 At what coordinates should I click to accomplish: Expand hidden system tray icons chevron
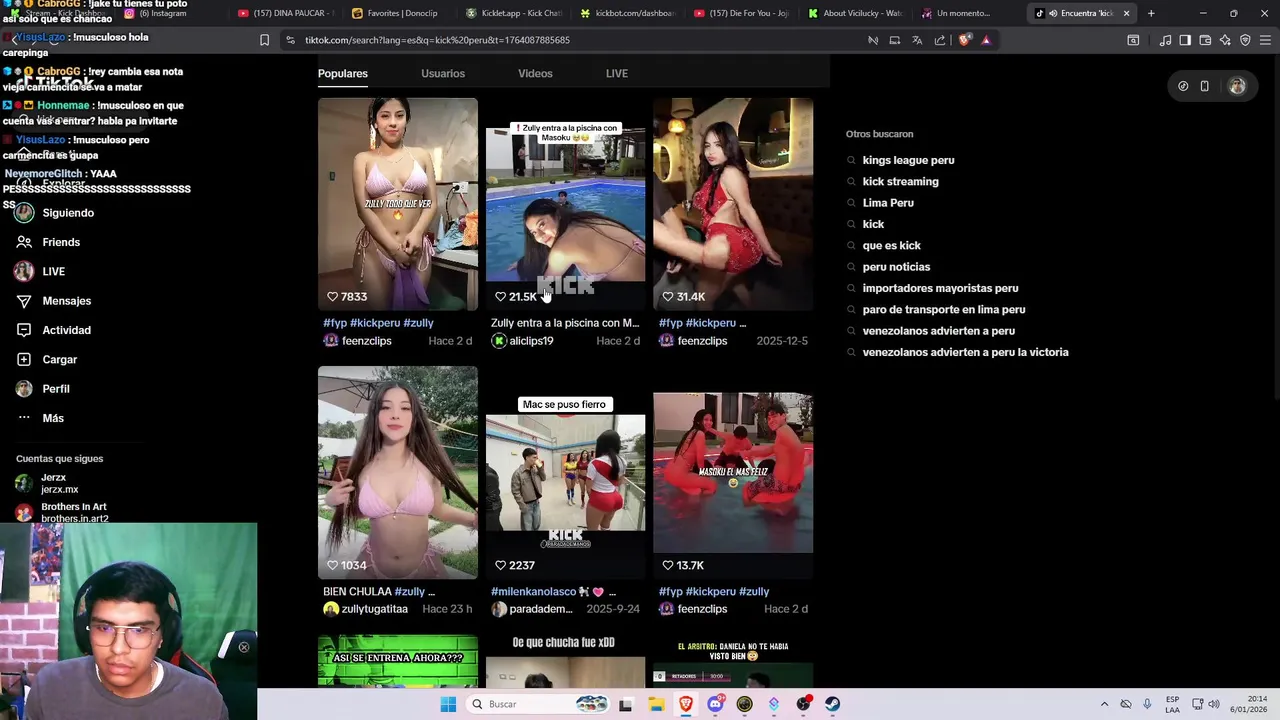(x=1104, y=704)
